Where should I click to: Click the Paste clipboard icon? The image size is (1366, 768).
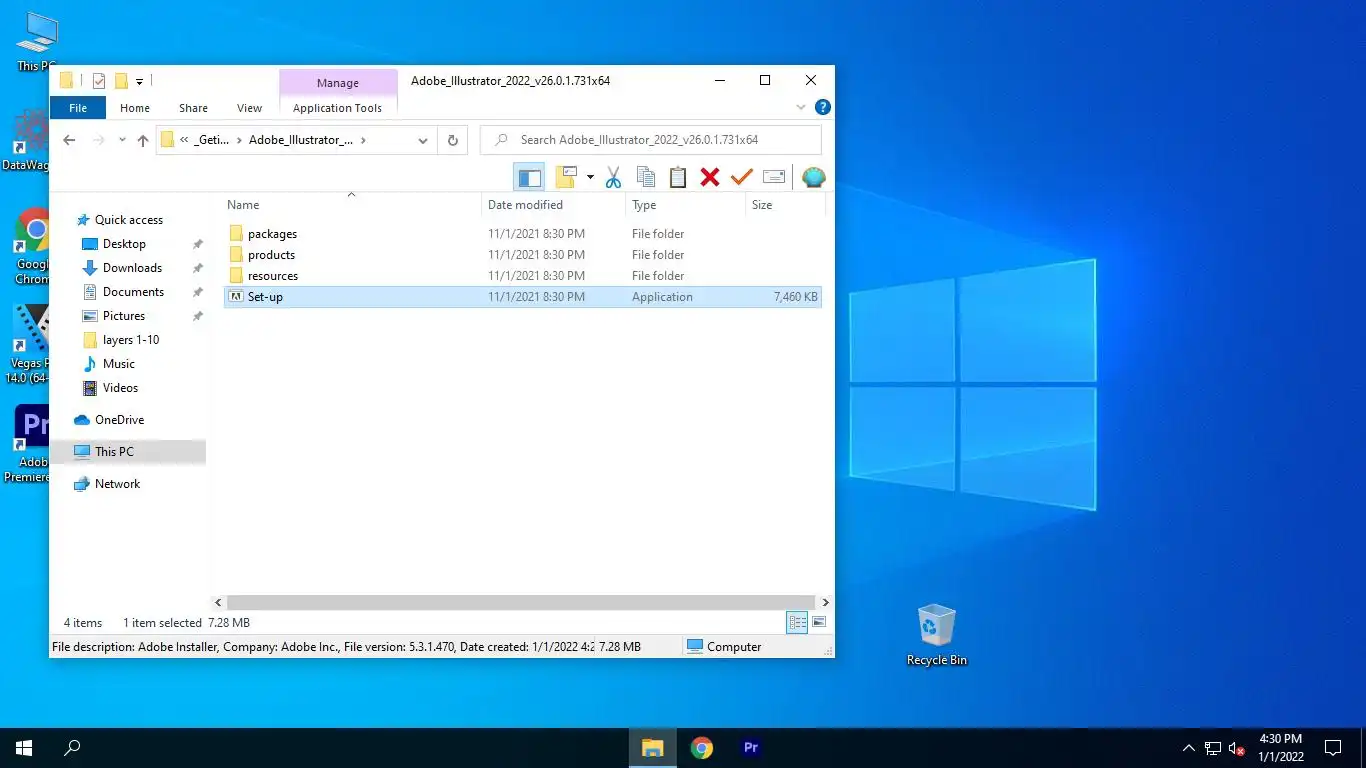[x=678, y=178]
